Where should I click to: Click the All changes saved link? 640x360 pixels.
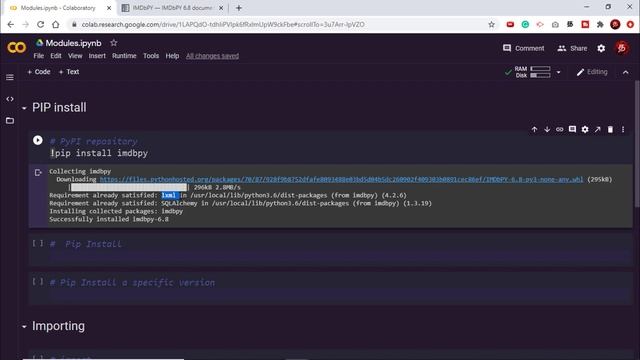pyautogui.click(x=212, y=56)
